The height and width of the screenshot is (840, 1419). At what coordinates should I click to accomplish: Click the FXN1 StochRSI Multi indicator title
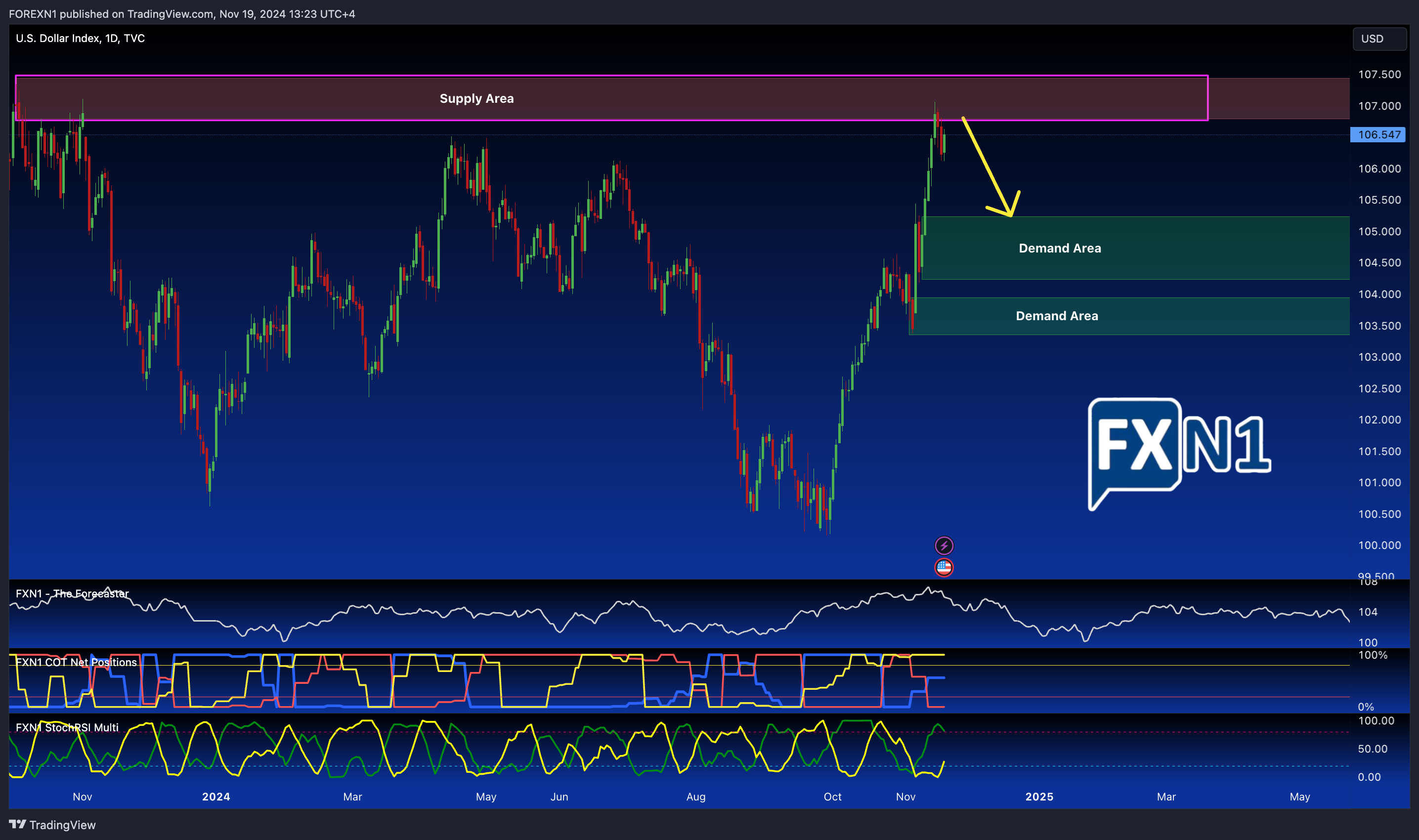[67, 727]
